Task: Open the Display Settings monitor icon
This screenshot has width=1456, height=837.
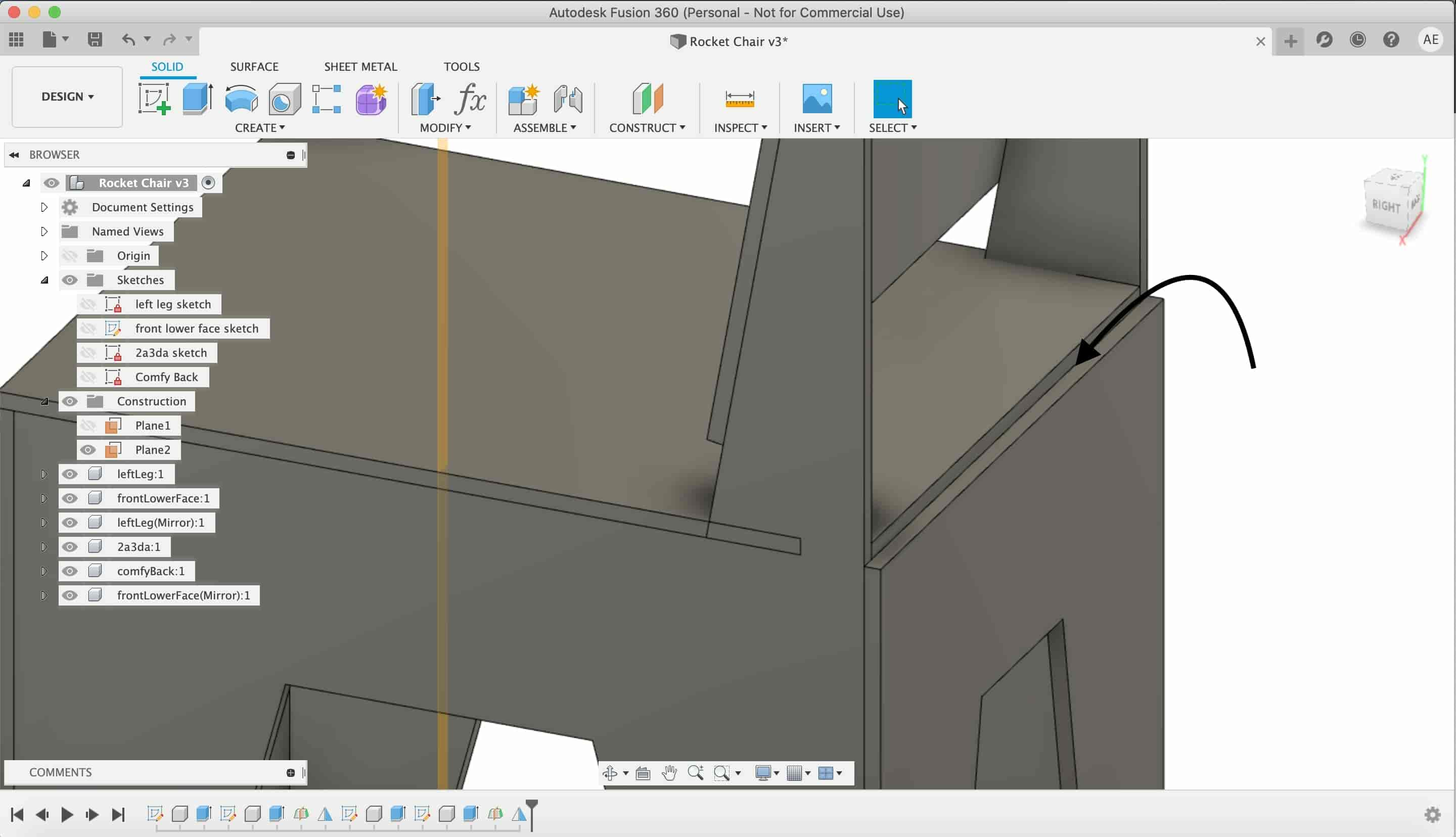Action: tap(763, 773)
